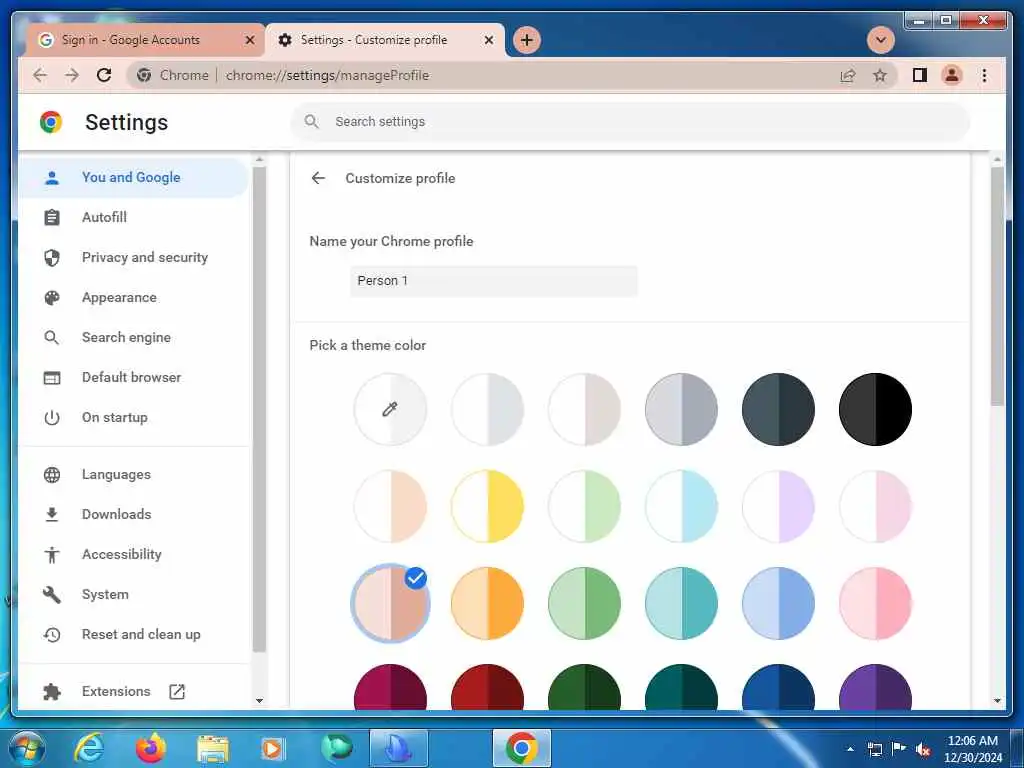1024x768 pixels.
Task: Close the Settings - Customize profile tab
Action: [x=488, y=40]
